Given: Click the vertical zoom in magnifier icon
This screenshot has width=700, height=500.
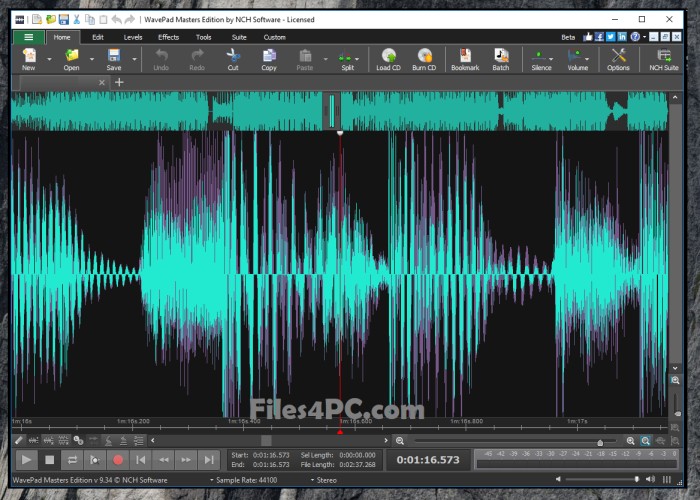Looking at the screenshot, I should click(x=675, y=380).
